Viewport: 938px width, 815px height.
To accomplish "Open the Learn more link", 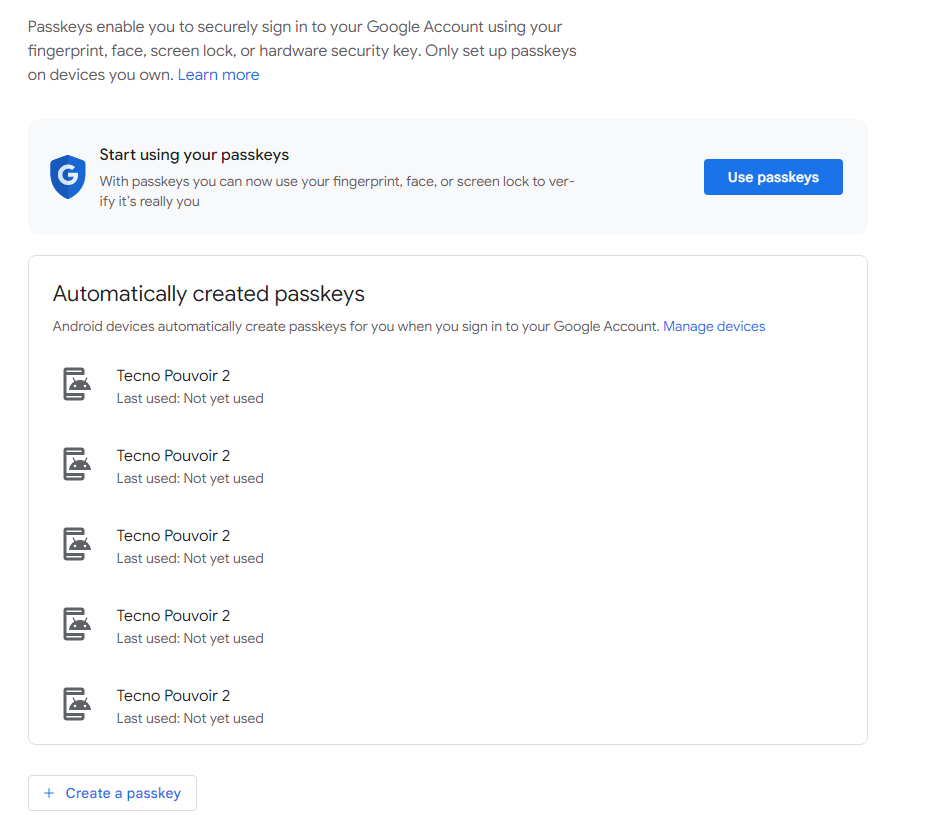I will click(x=218, y=74).
